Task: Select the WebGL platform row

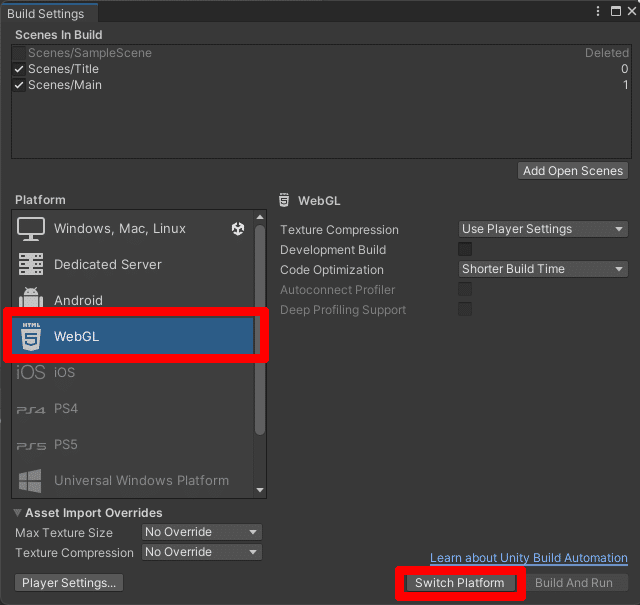Action: click(133, 336)
